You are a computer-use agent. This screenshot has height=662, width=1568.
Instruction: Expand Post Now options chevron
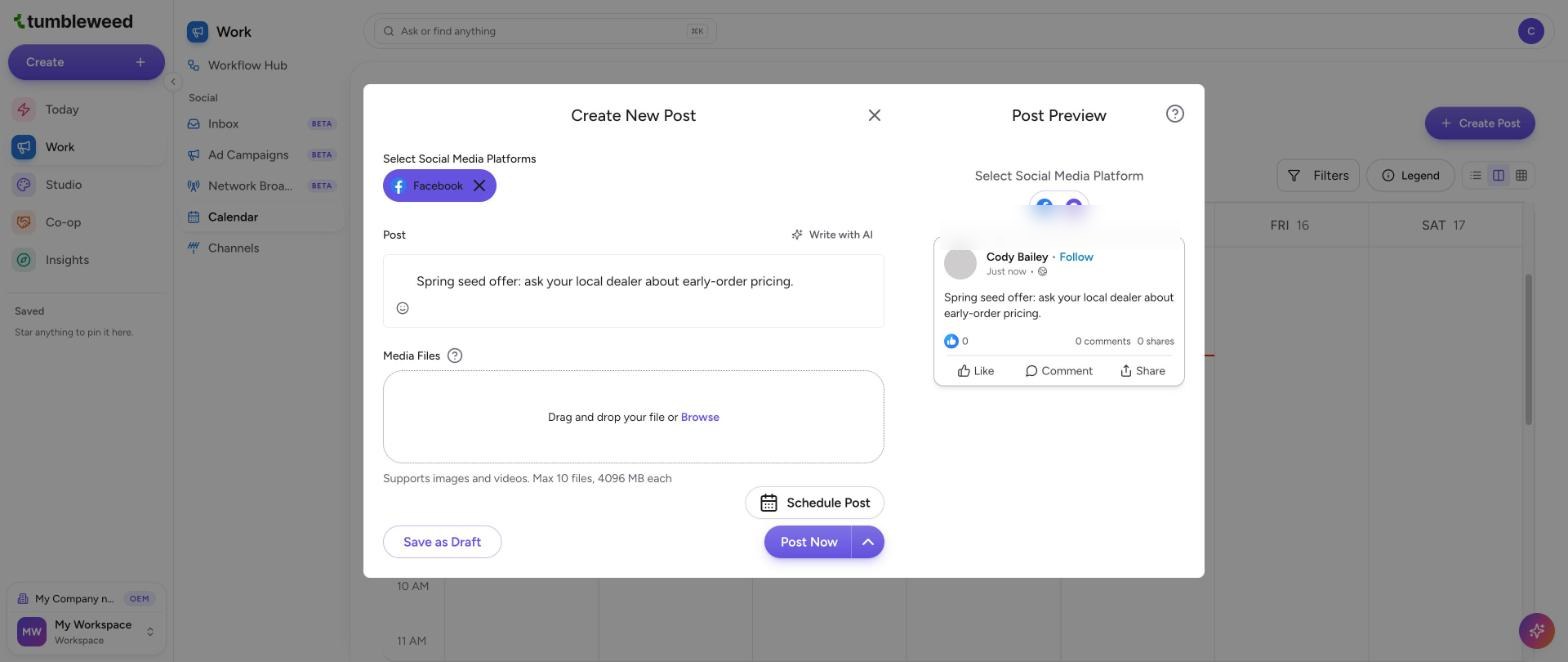(x=868, y=542)
